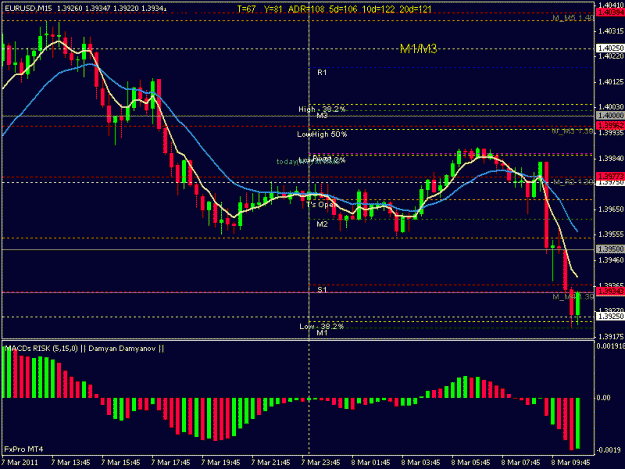
Task: Click the 0.001918 indicator scale value
Action: pos(610,346)
